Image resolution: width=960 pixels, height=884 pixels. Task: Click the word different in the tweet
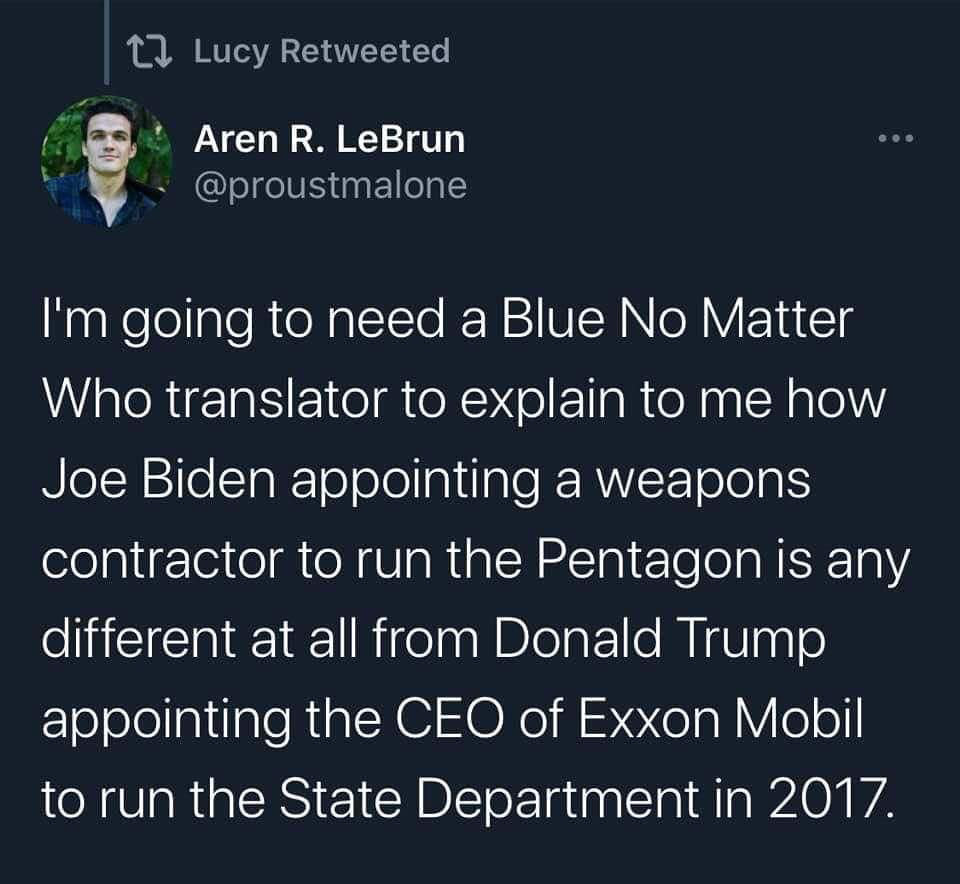pyautogui.click(x=139, y=638)
